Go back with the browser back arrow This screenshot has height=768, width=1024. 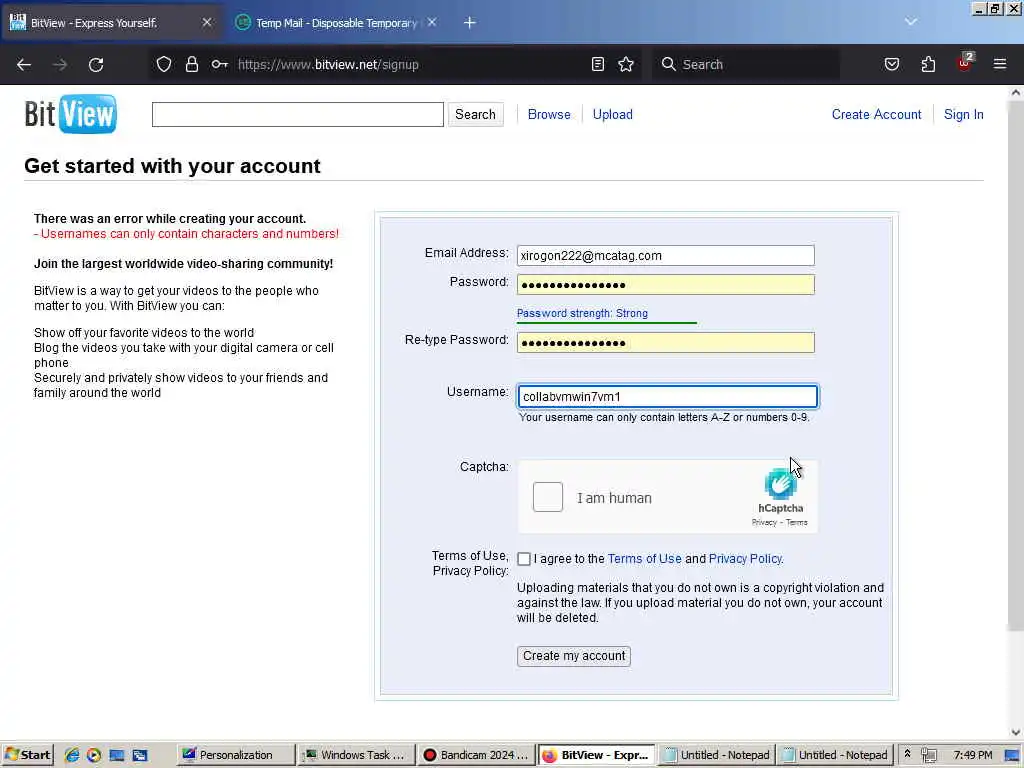click(24, 65)
